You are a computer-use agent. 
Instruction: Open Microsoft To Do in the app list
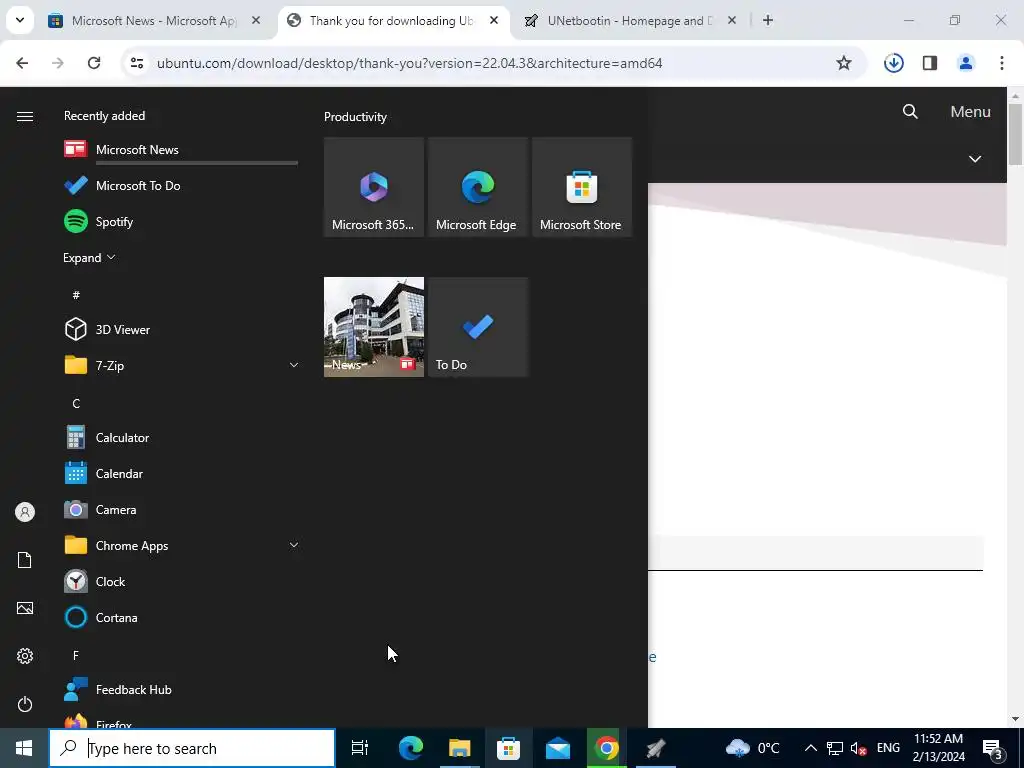point(181,185)
